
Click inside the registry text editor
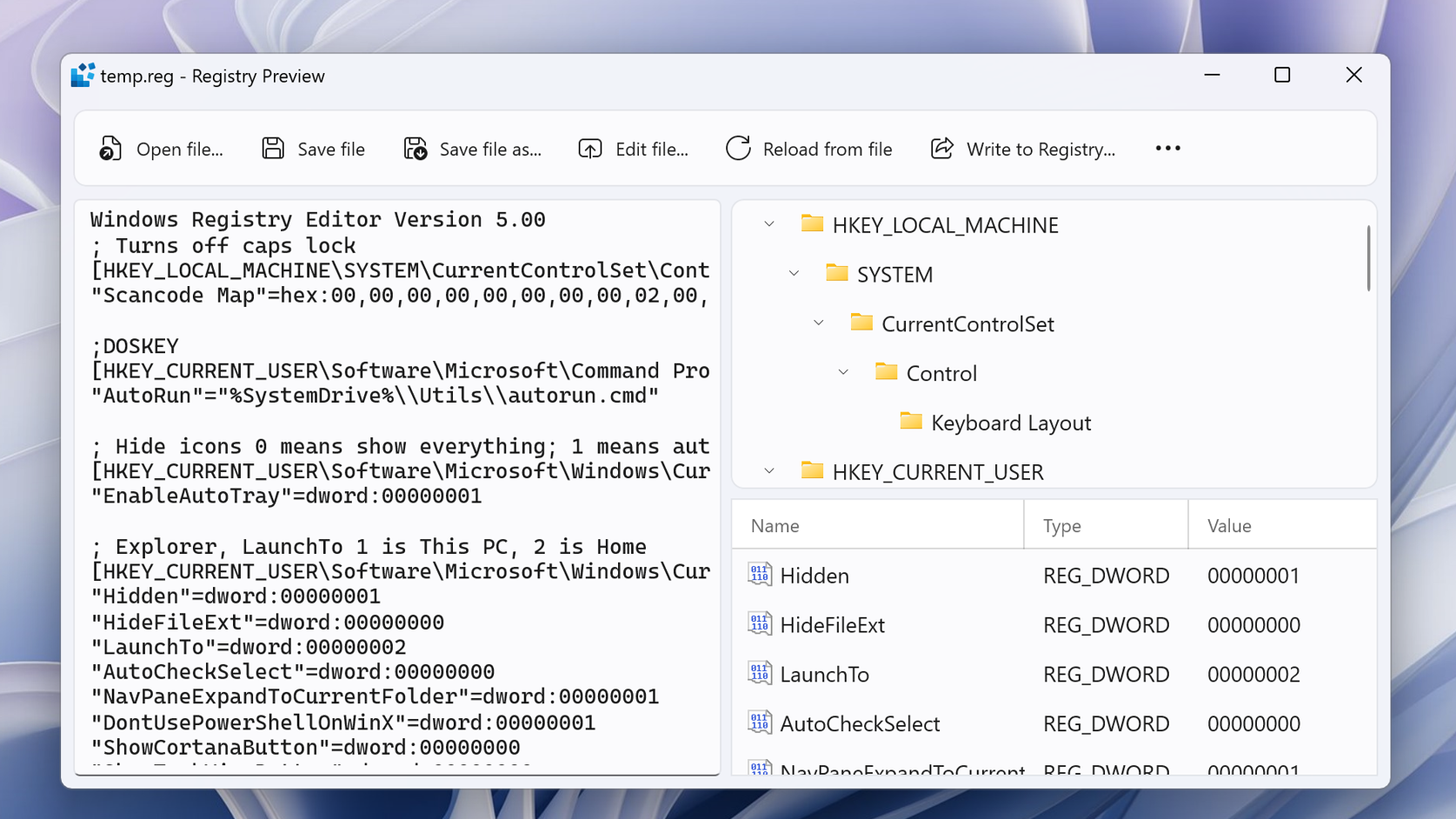click(397, 487)
